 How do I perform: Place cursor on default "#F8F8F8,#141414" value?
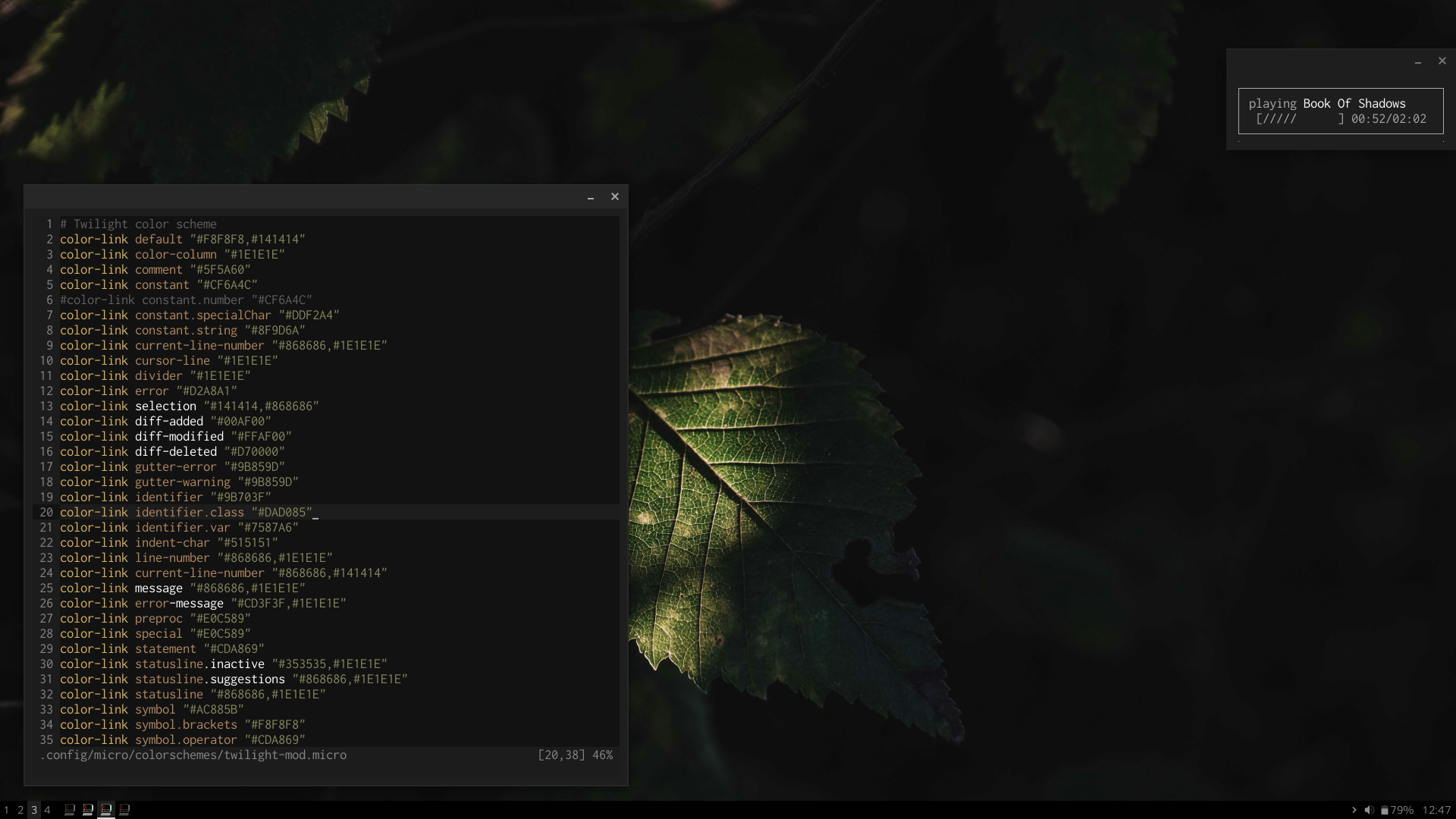click(247, 240)
